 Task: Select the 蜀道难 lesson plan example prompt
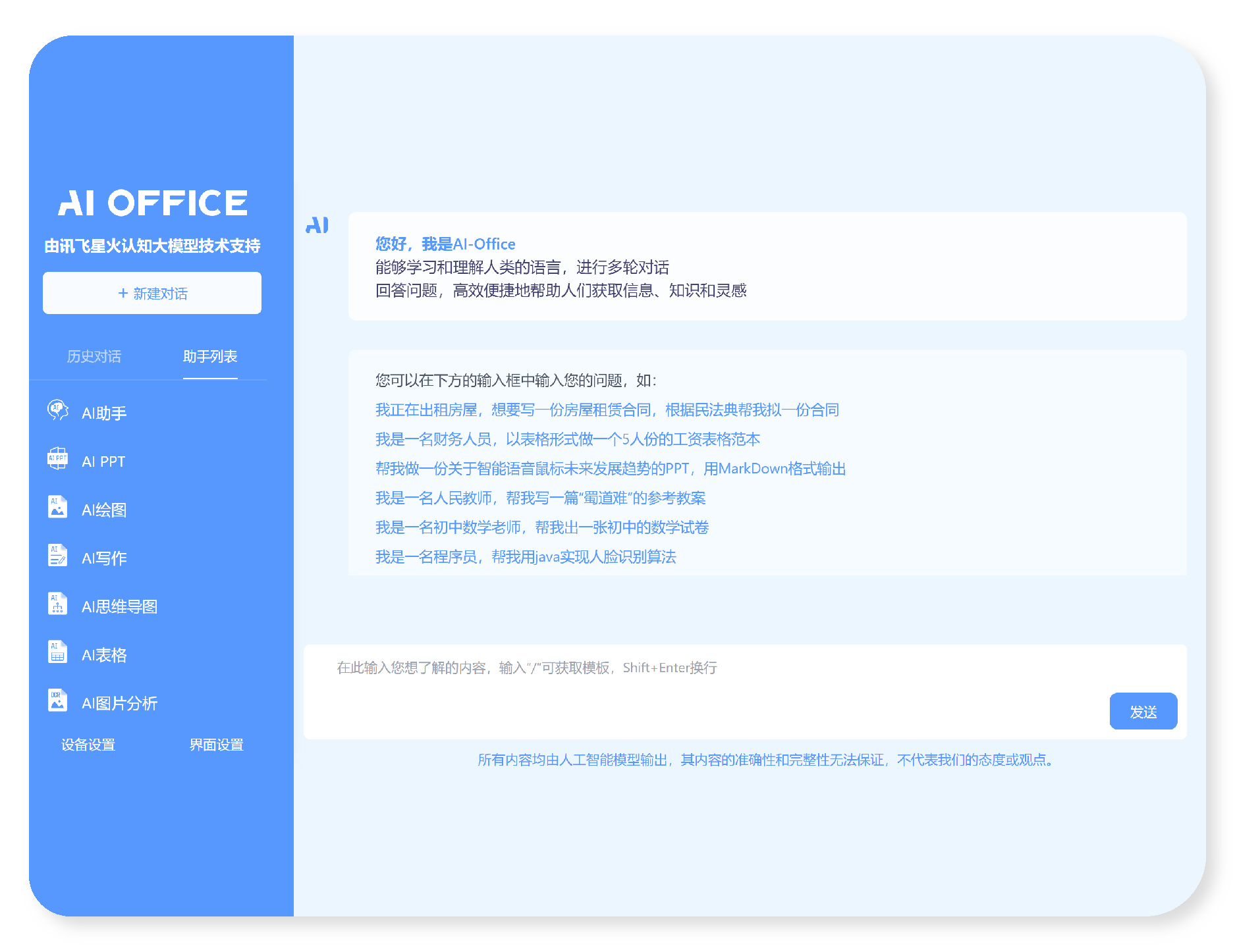[x=540, y=498]
